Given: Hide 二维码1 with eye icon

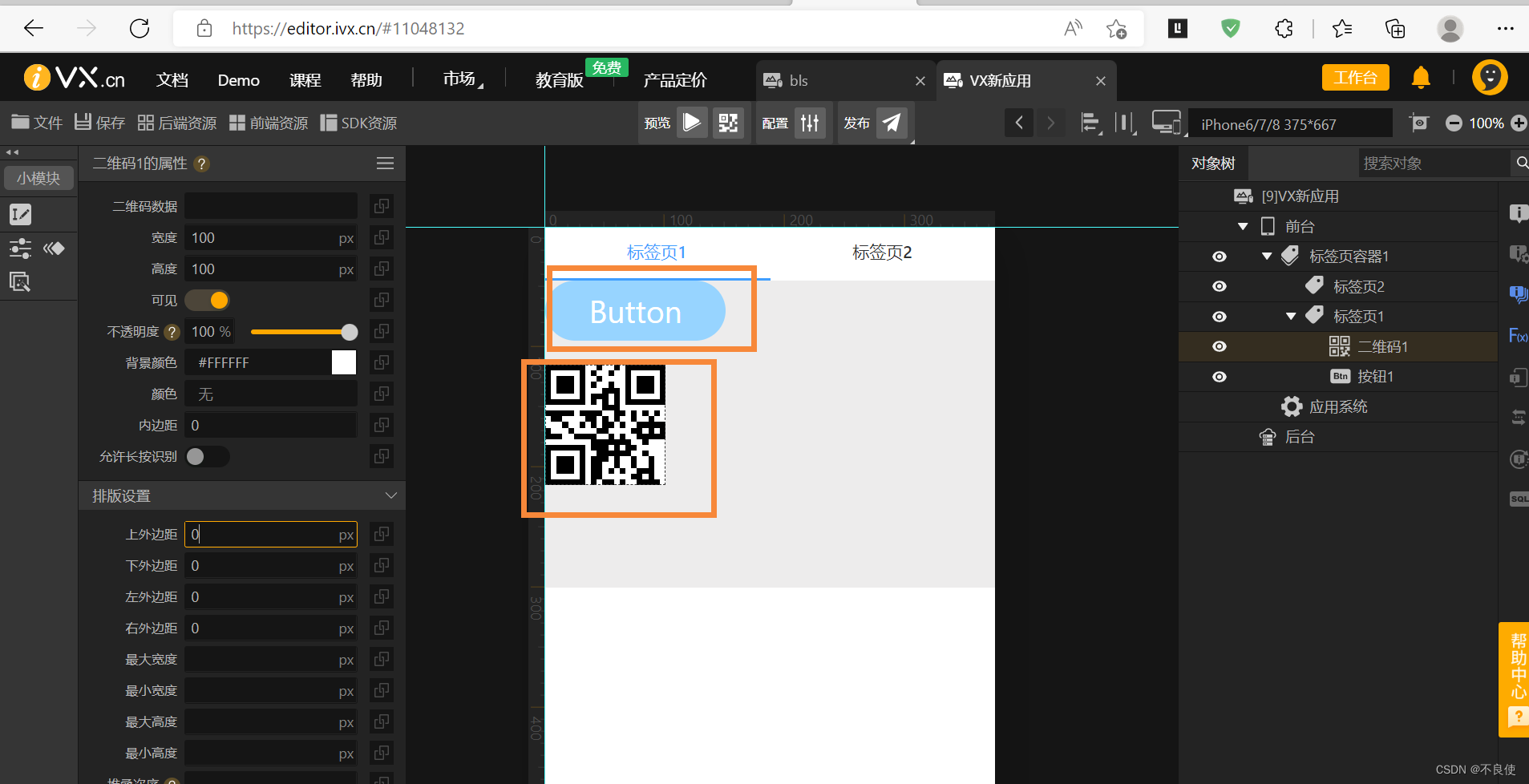Looking at the screenshot, I should click(x=1220, y=346).
